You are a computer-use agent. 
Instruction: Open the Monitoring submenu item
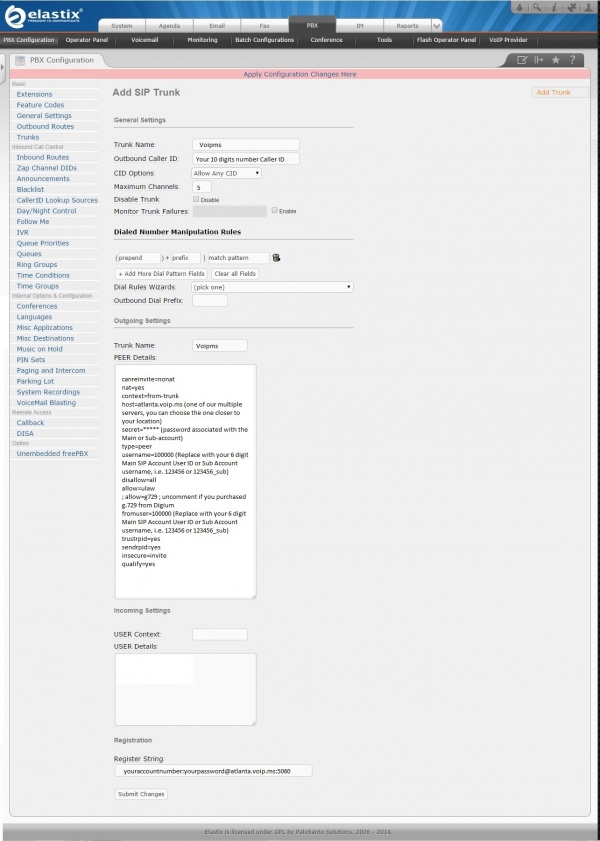click(203, 40)
